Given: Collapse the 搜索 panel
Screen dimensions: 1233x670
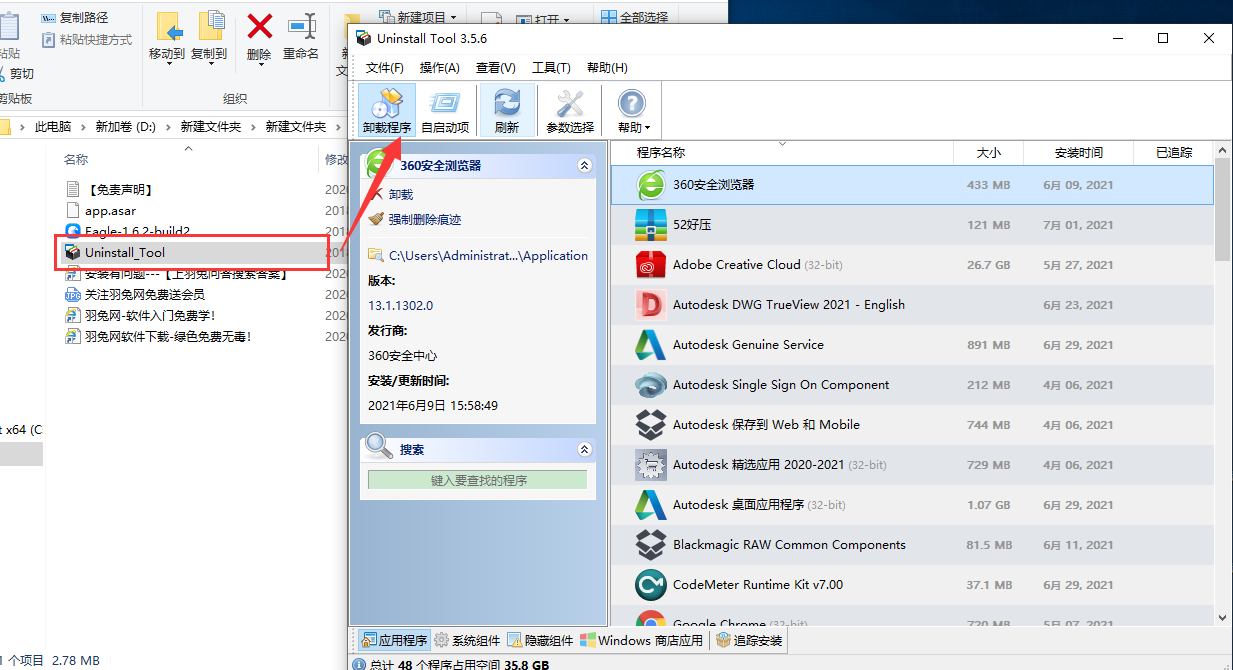Looking at the screenshot, I should (x=585, y=450).
